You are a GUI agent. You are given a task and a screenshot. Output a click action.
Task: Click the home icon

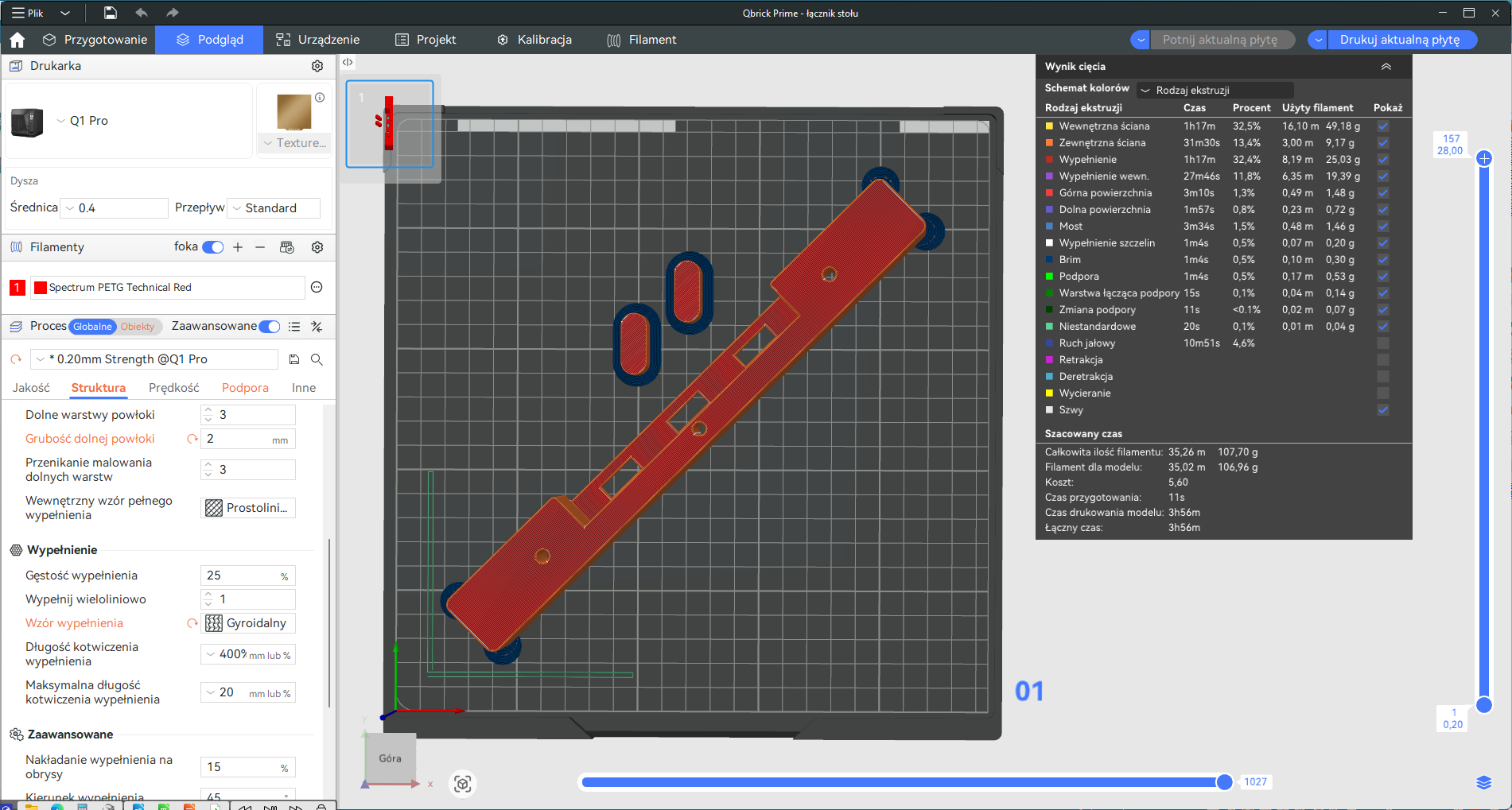(x=17, y=40)
